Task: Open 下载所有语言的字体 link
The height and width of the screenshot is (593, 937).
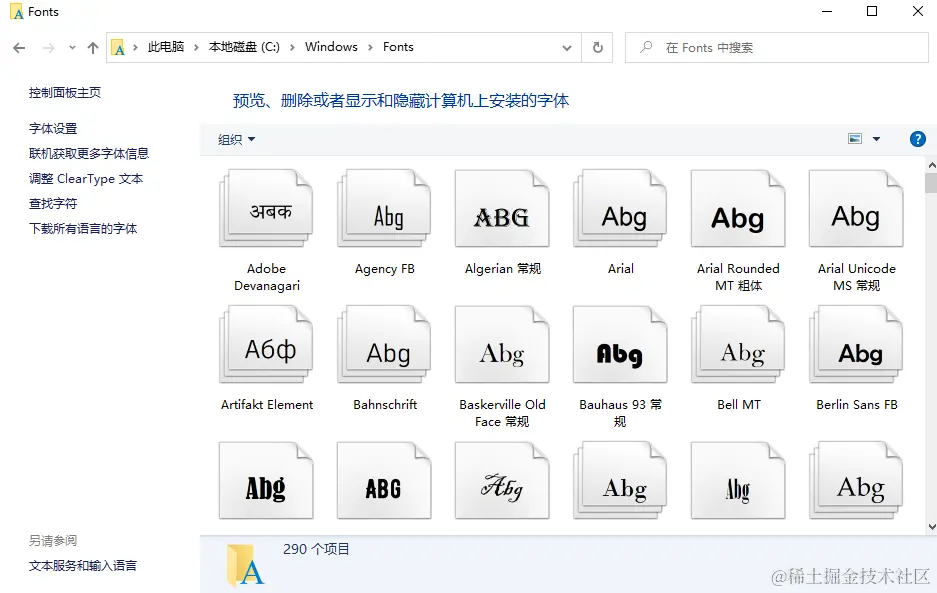Action: (82, 229)
